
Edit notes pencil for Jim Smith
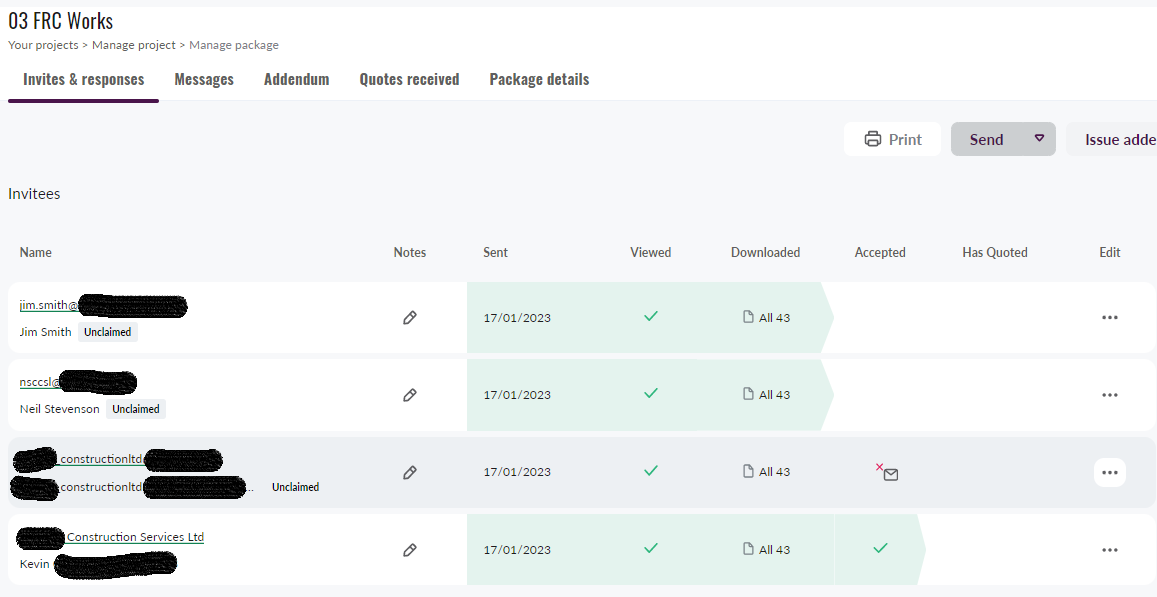coord(409,318)
